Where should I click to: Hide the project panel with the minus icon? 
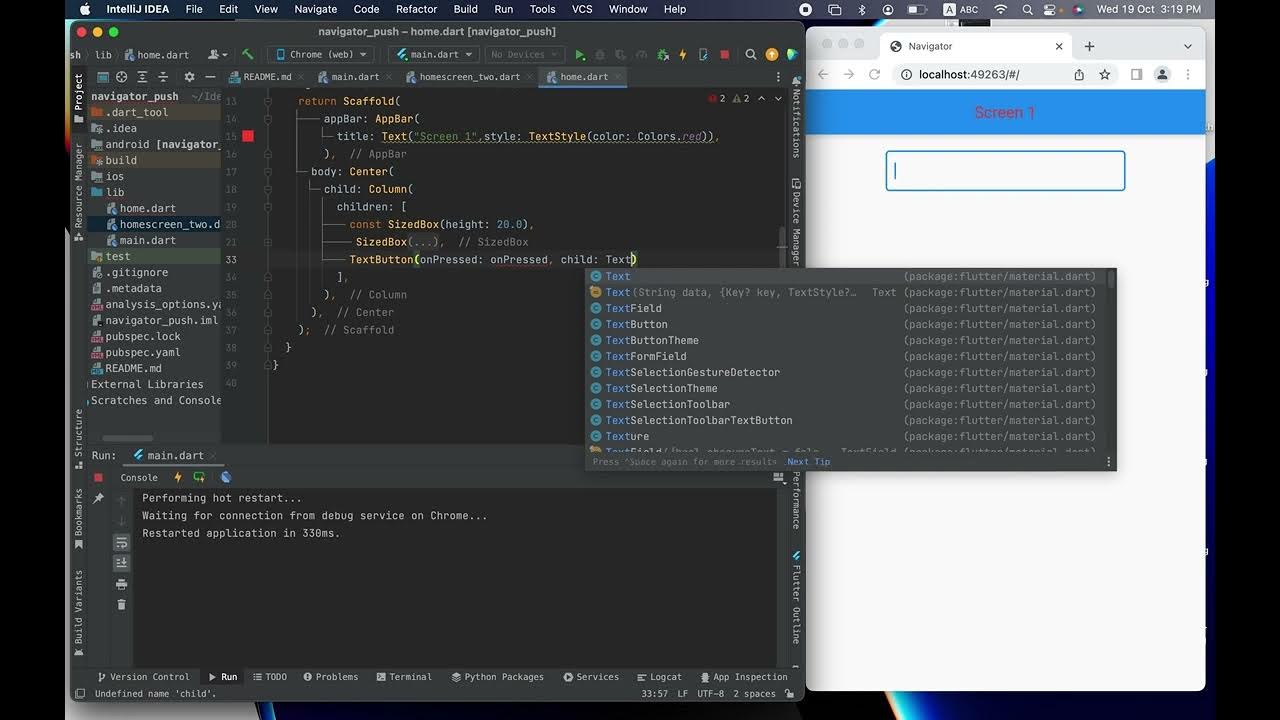(x=210, y=77)
